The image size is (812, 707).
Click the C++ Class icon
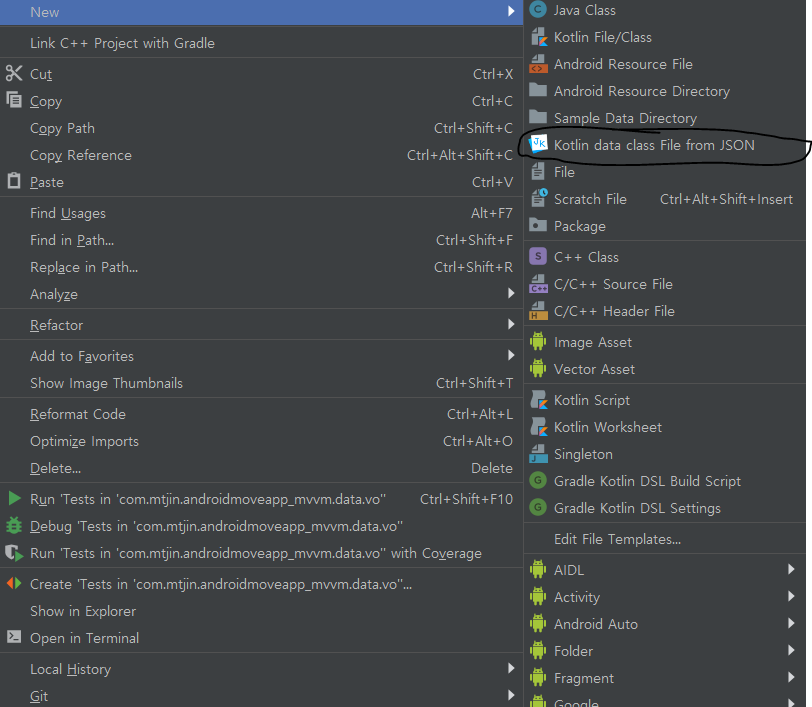[538, 256]
